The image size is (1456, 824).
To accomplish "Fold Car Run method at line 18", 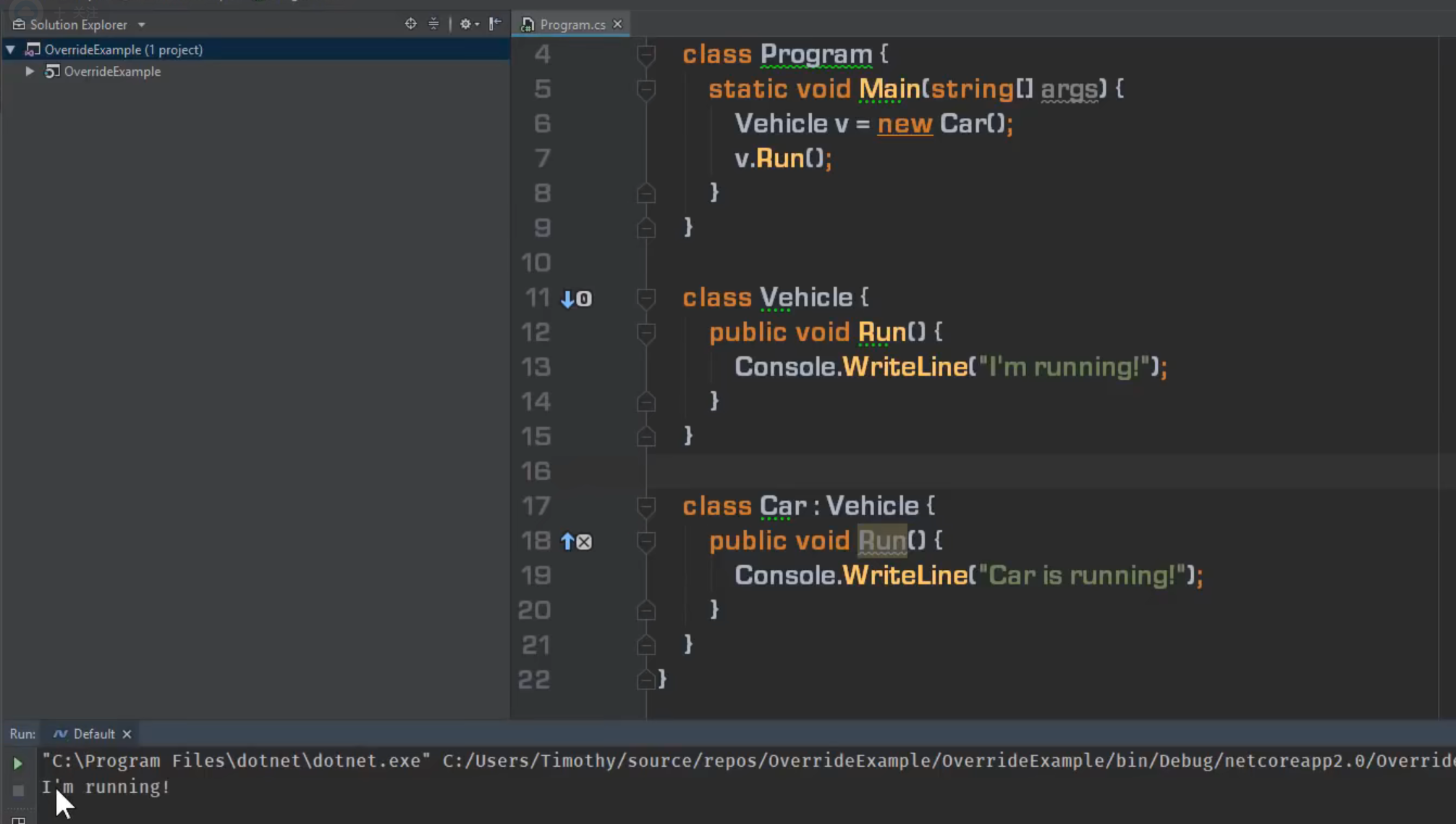I will point(646,541).
